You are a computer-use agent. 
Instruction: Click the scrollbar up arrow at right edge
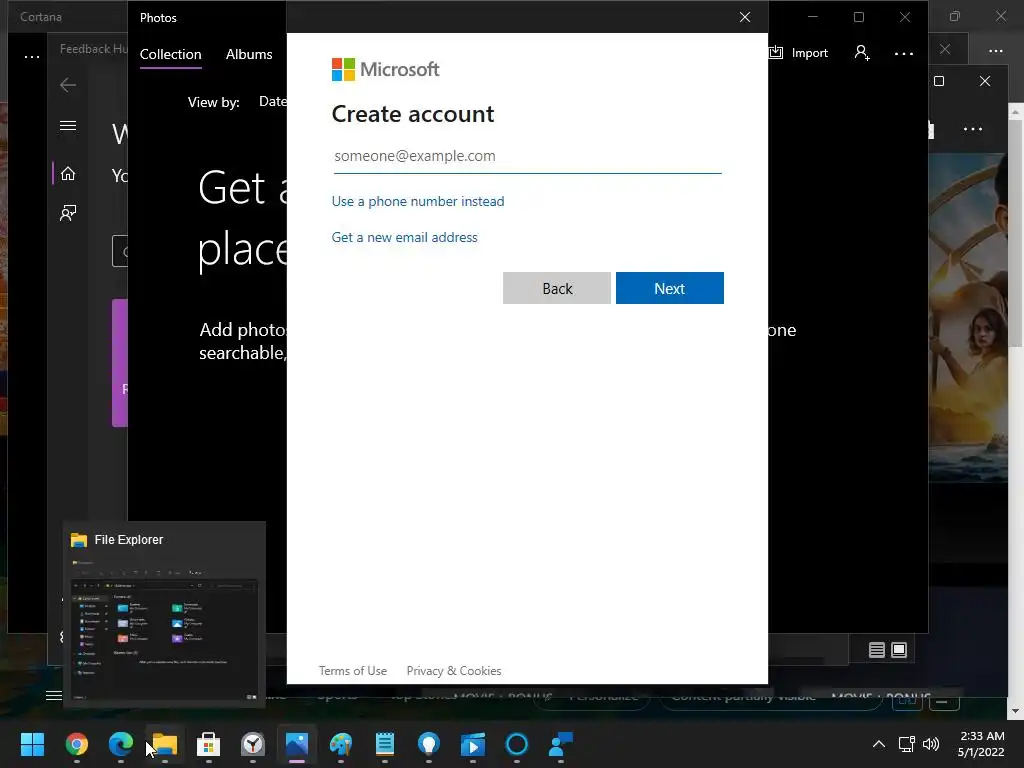[x=1016, y=112]
